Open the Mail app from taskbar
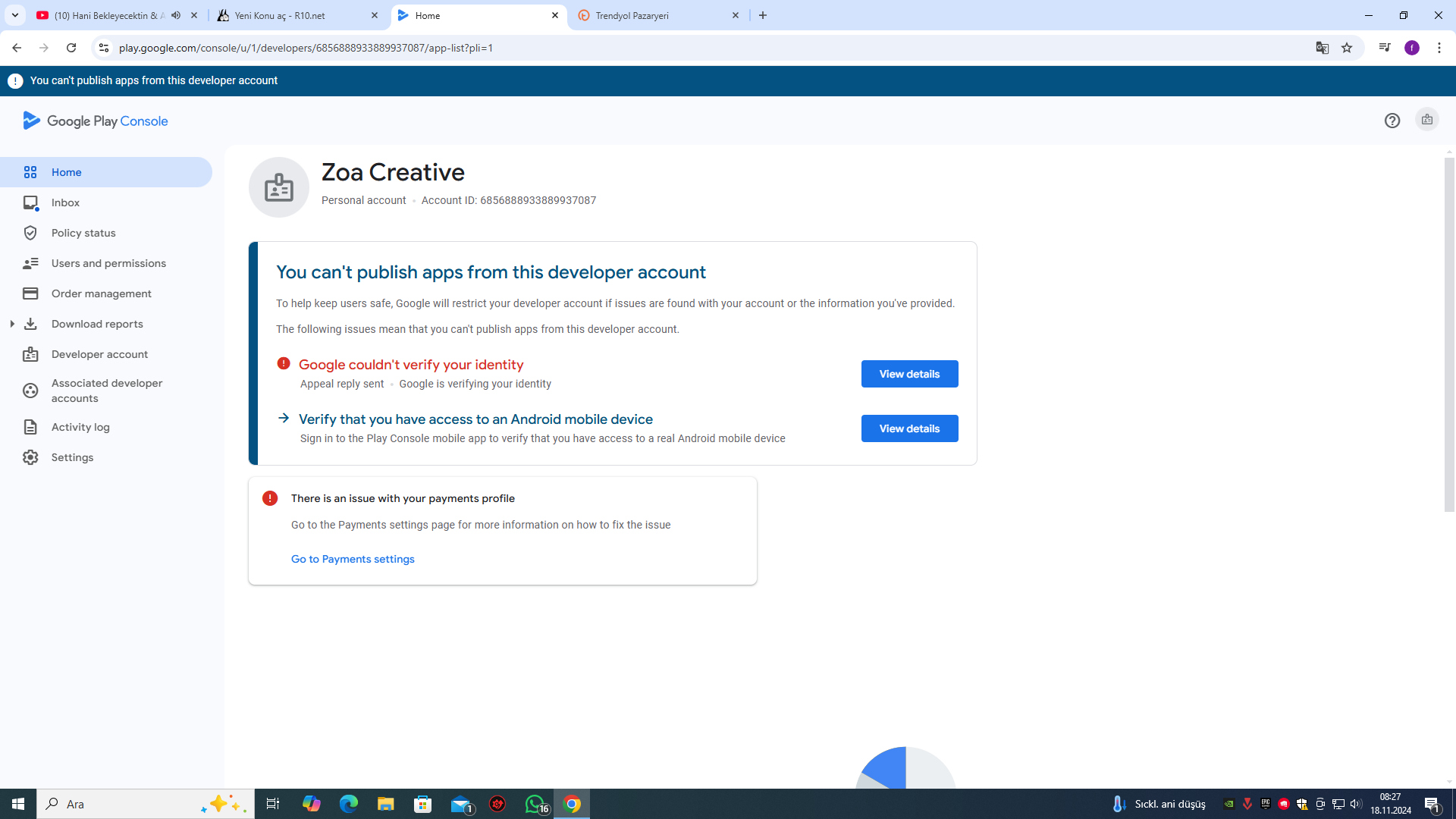 click(461, 804)
